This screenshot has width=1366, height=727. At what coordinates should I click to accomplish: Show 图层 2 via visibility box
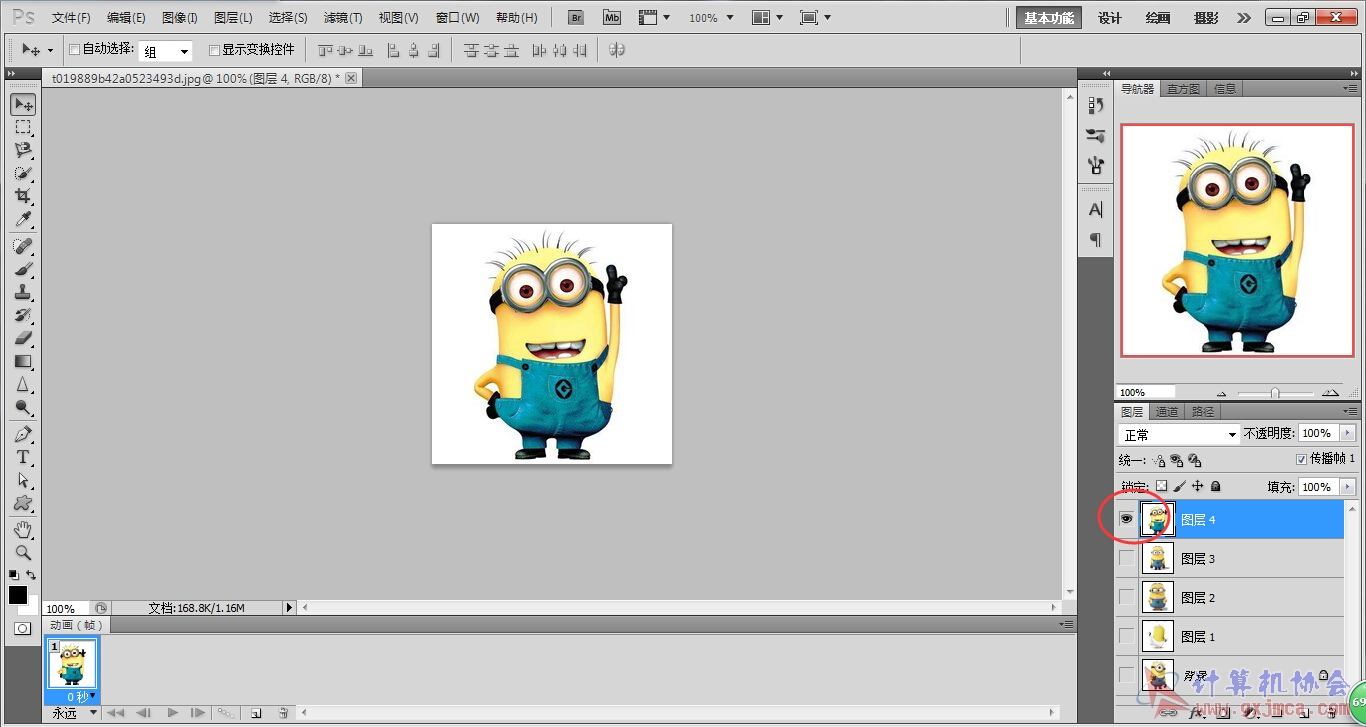1127,597
